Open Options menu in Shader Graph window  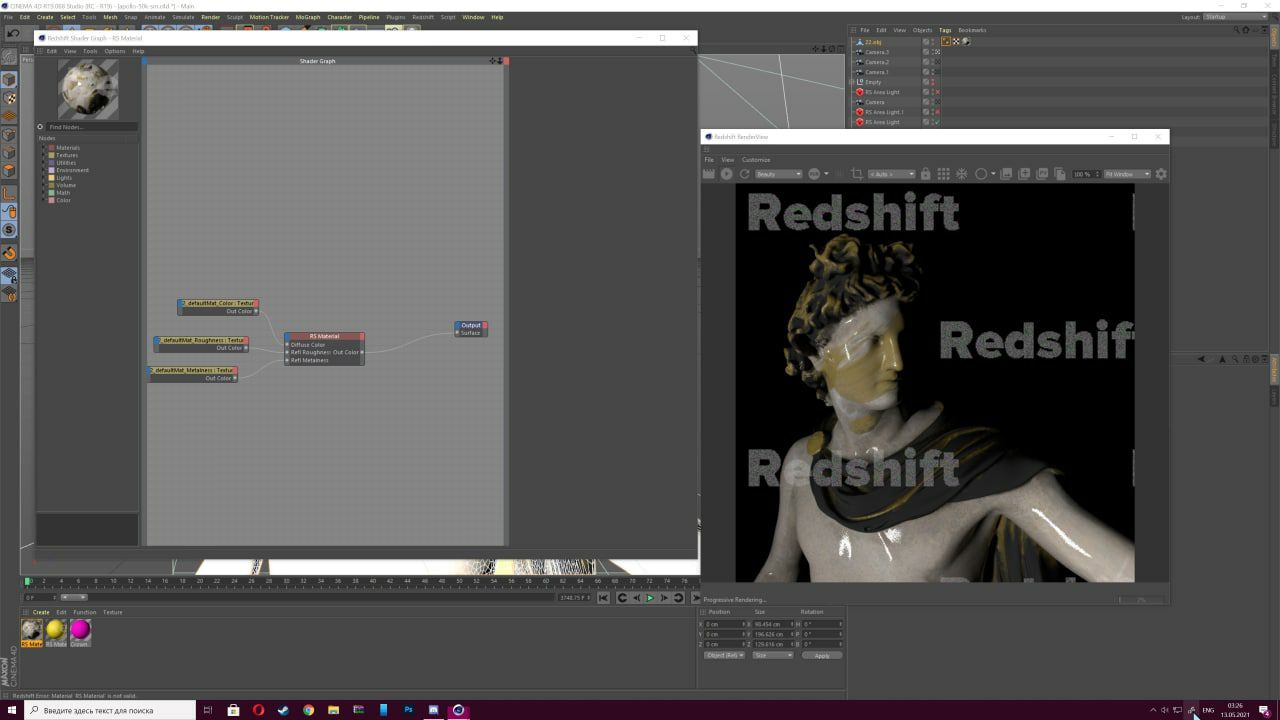[115, 51]
